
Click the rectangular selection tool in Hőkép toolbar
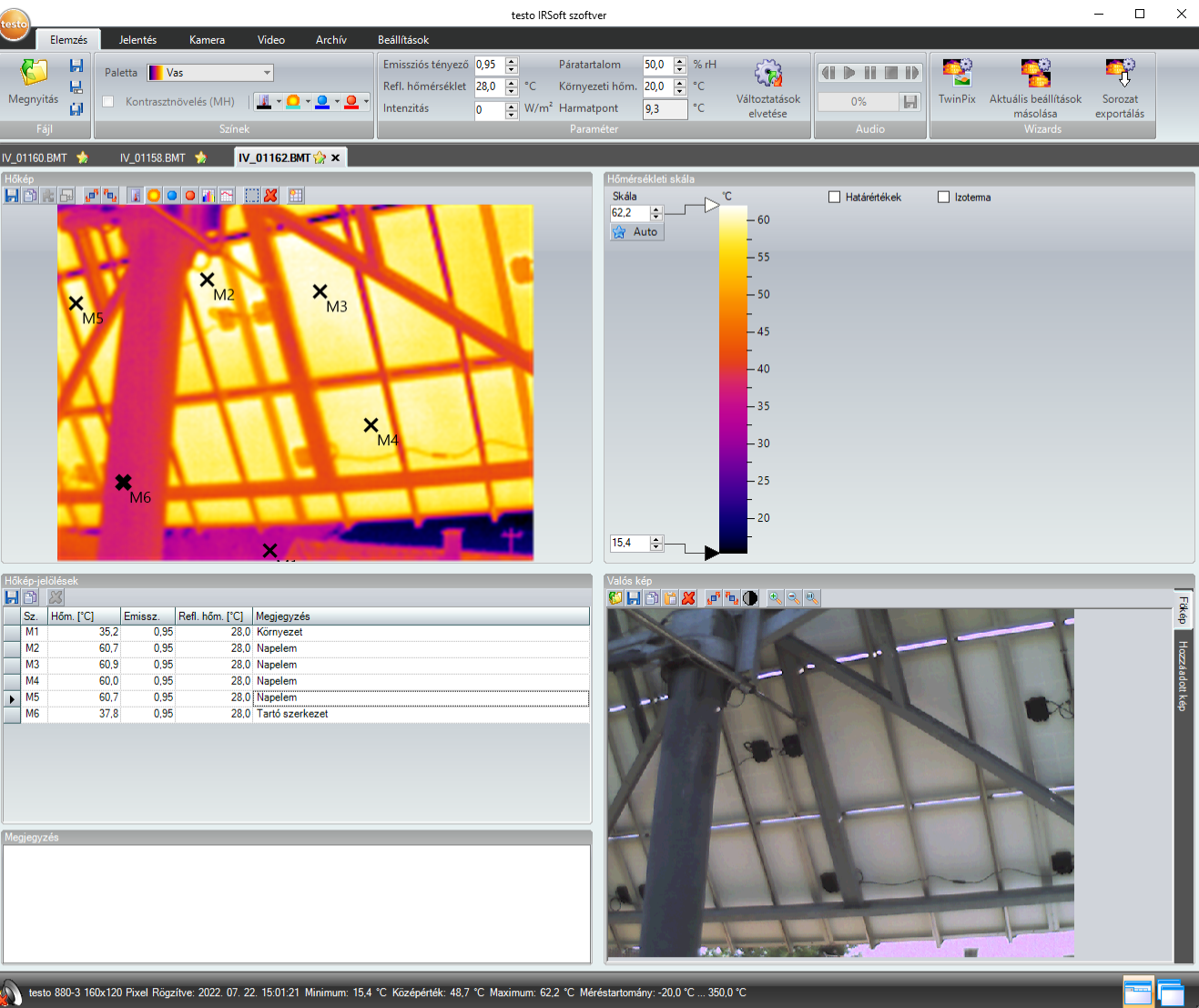tap(252, 196)
